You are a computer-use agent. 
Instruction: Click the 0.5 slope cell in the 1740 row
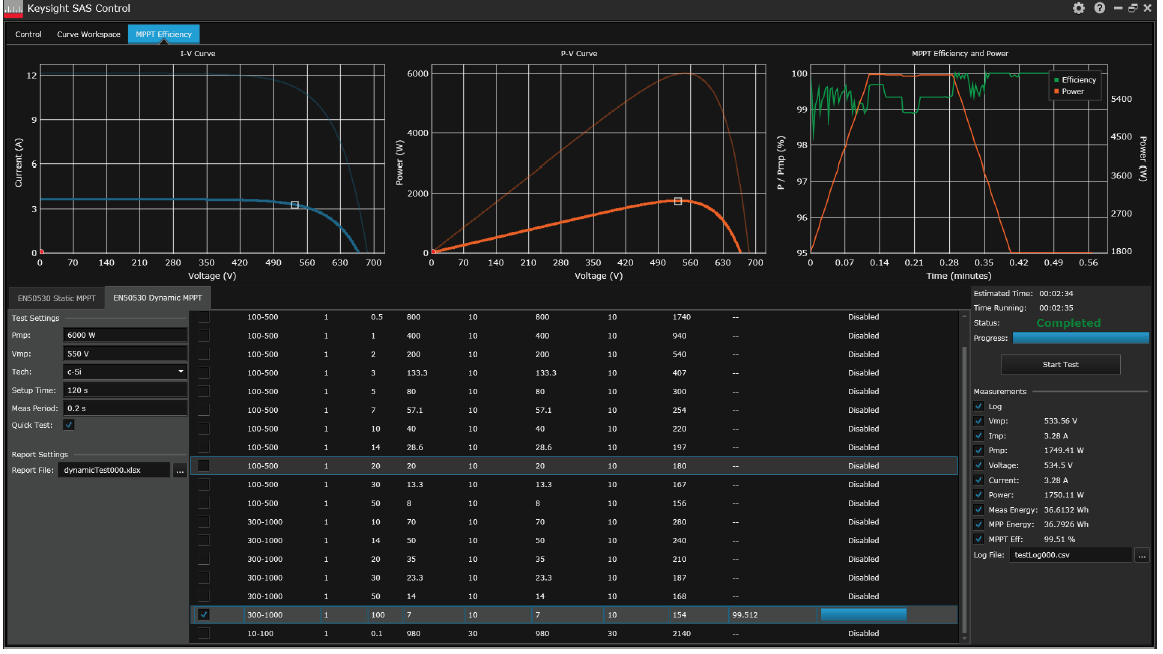(x=377, y=317)
